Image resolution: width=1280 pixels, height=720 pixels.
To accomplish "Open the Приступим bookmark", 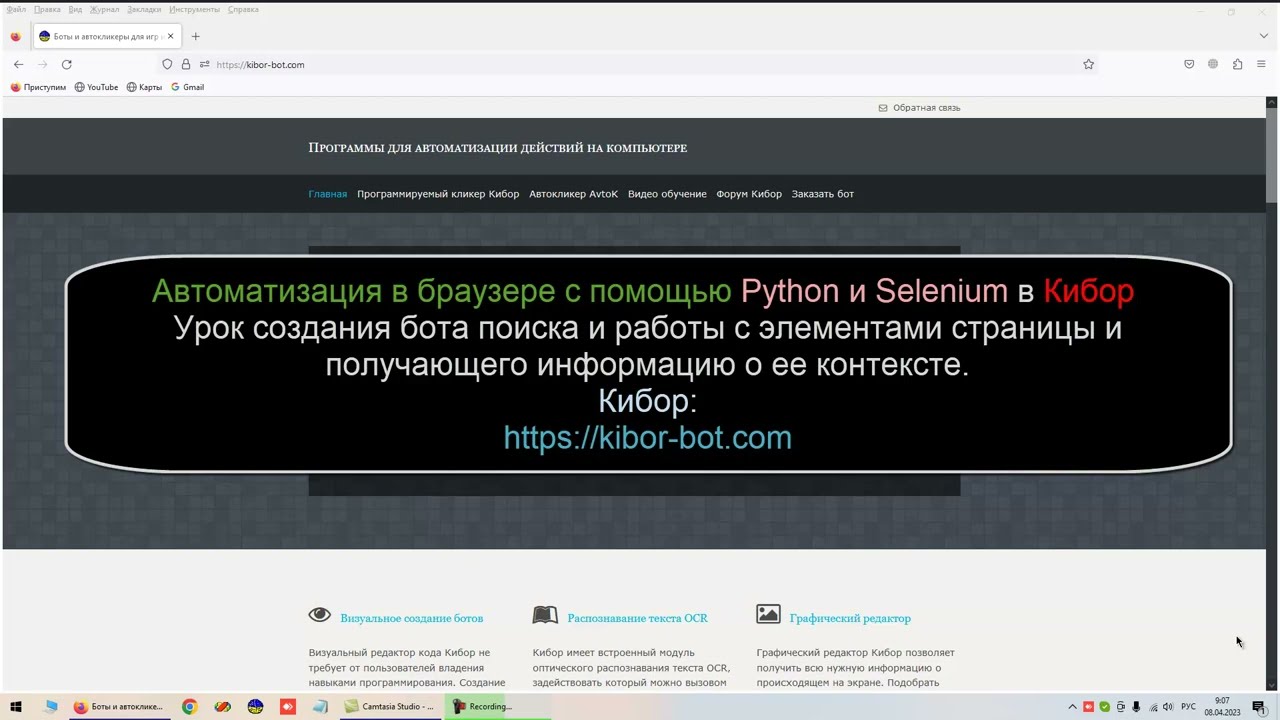I will [x=38, y=87].
